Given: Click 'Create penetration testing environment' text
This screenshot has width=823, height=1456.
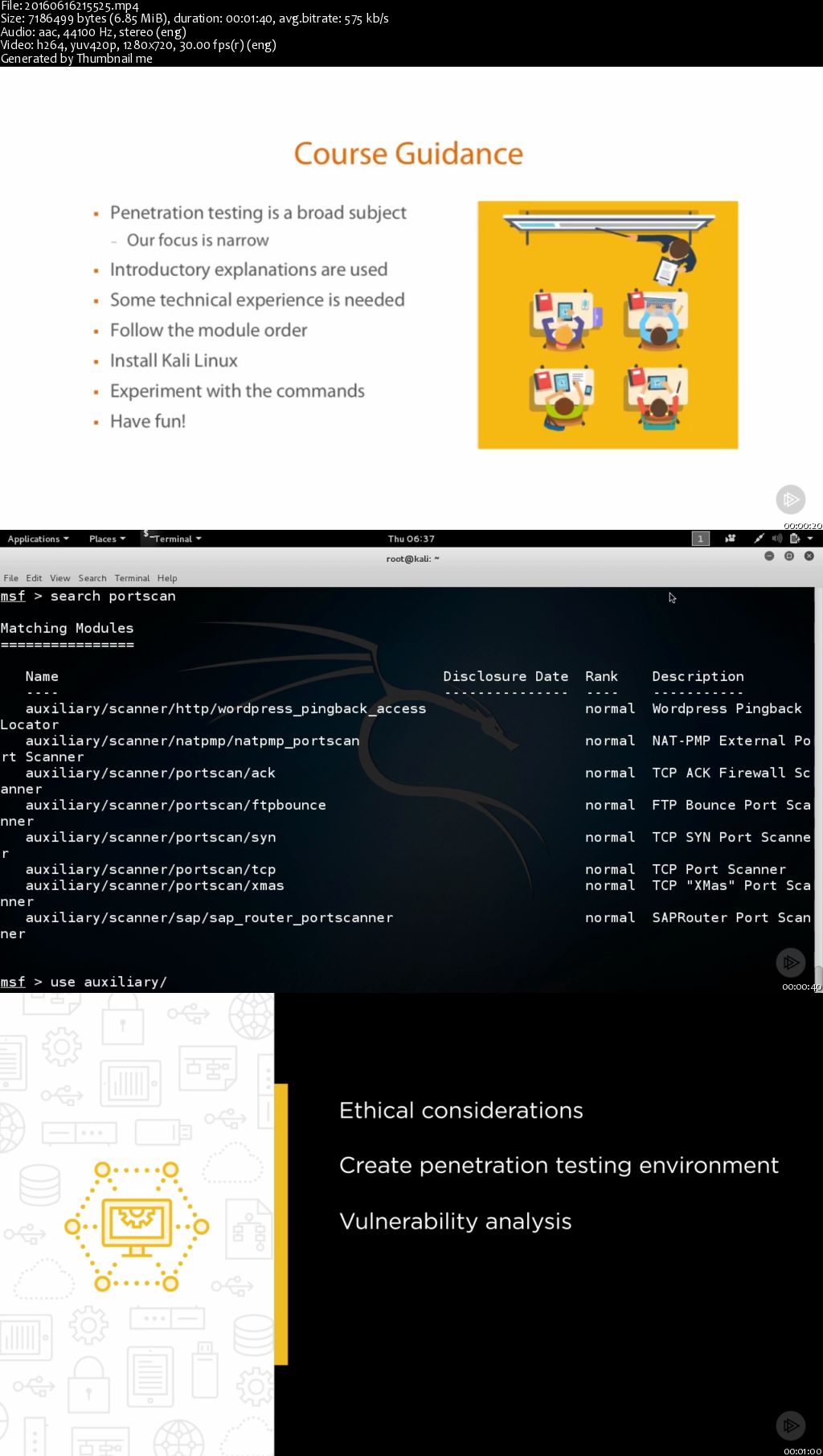Looking at the screenshot, I should (559, 1166).
